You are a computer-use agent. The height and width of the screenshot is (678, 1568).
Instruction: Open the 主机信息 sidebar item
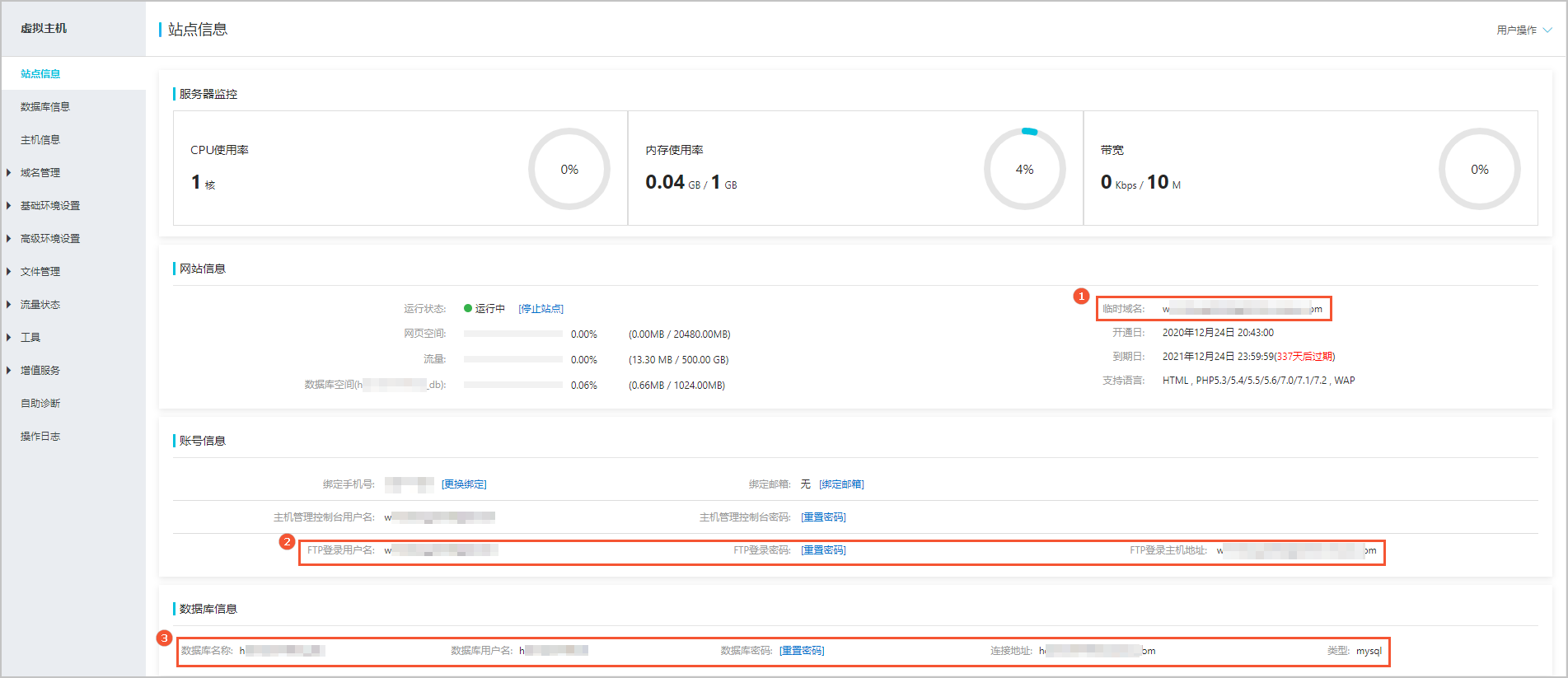(x=40, y=139)
